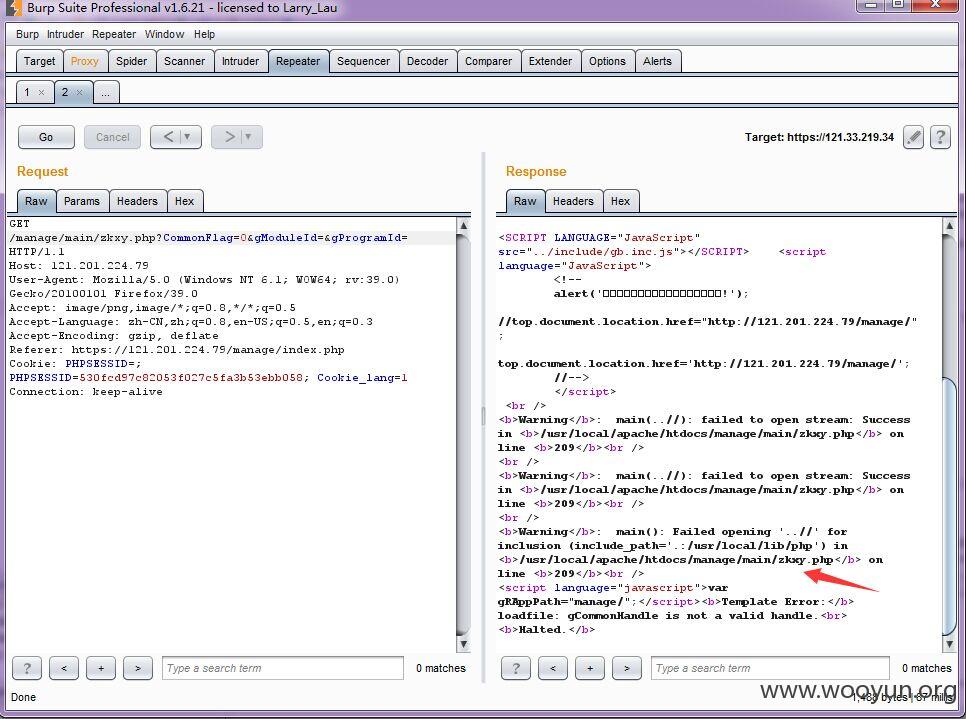The image size is (966, 719).
Task: Go to previous match in response search
Action: coord(553,668)
